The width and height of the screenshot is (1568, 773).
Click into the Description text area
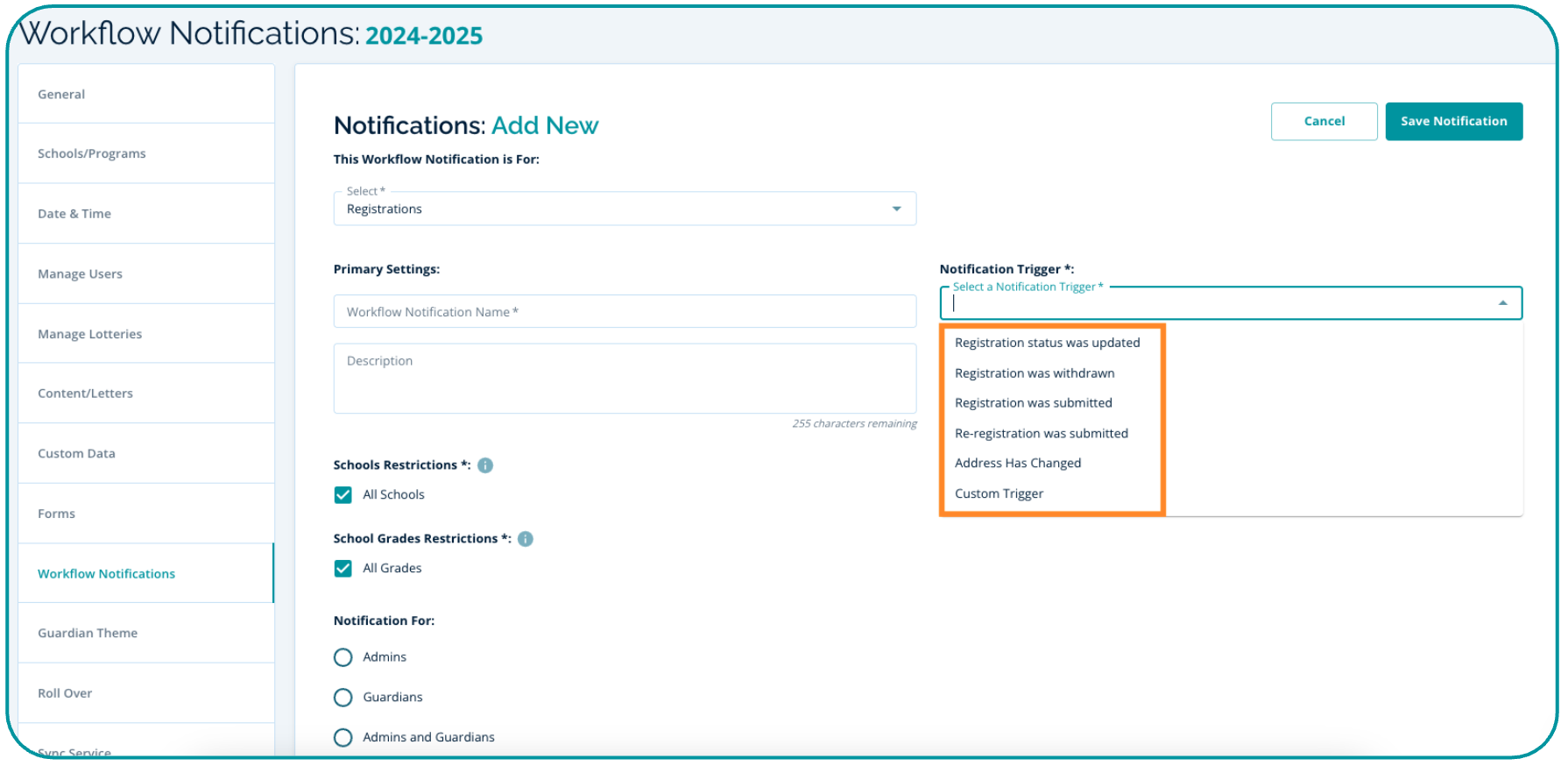[624, 379]
